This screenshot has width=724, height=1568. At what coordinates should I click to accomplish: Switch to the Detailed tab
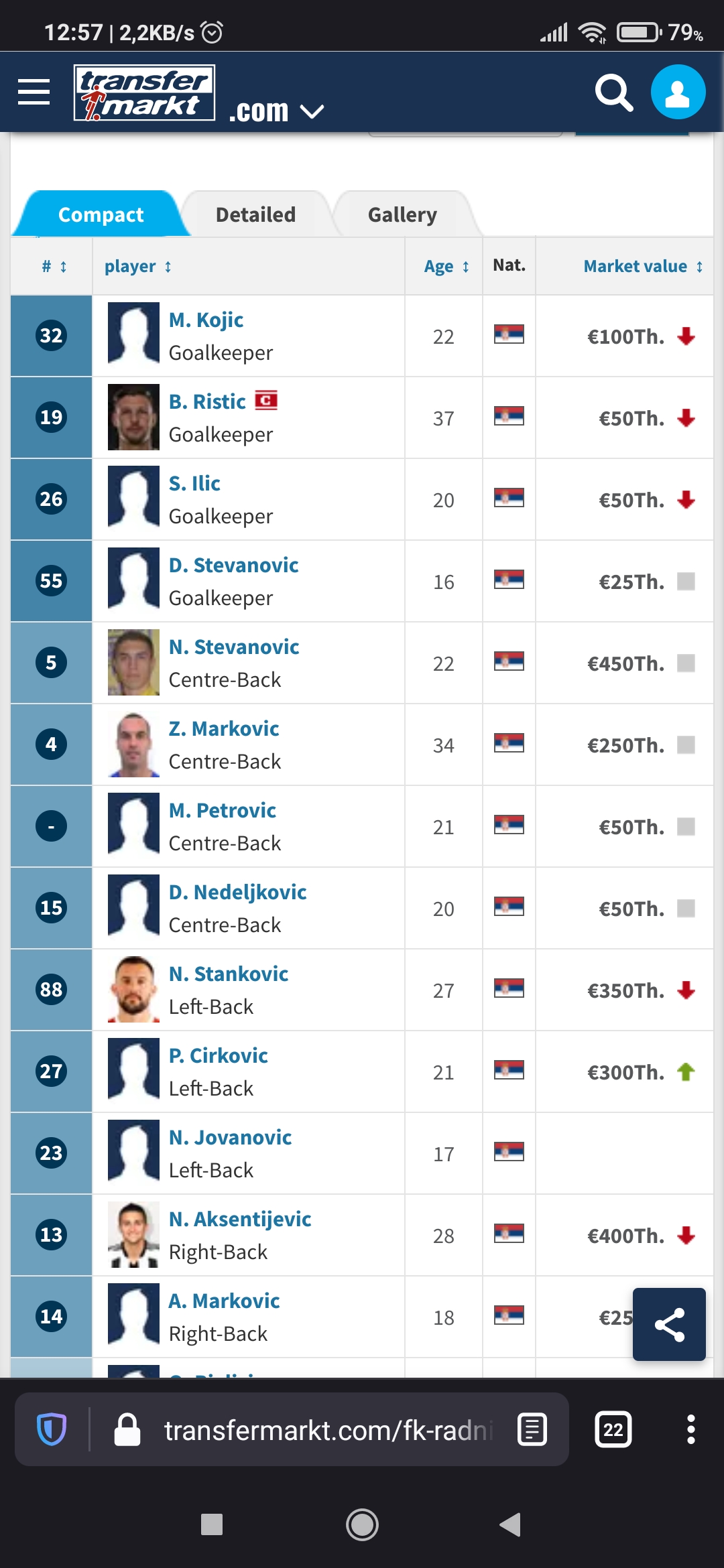255,214
